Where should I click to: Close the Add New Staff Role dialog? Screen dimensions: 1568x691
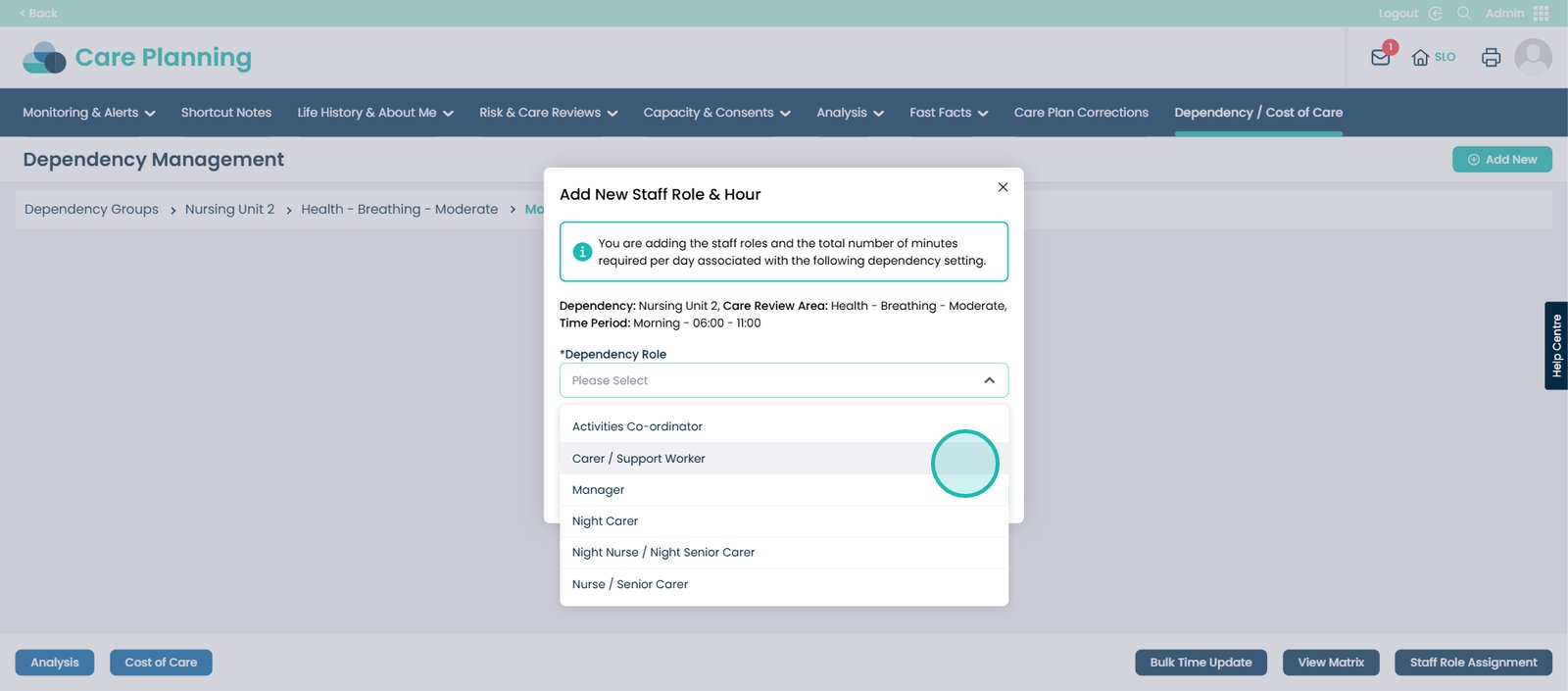click(x=1003, y=187)
